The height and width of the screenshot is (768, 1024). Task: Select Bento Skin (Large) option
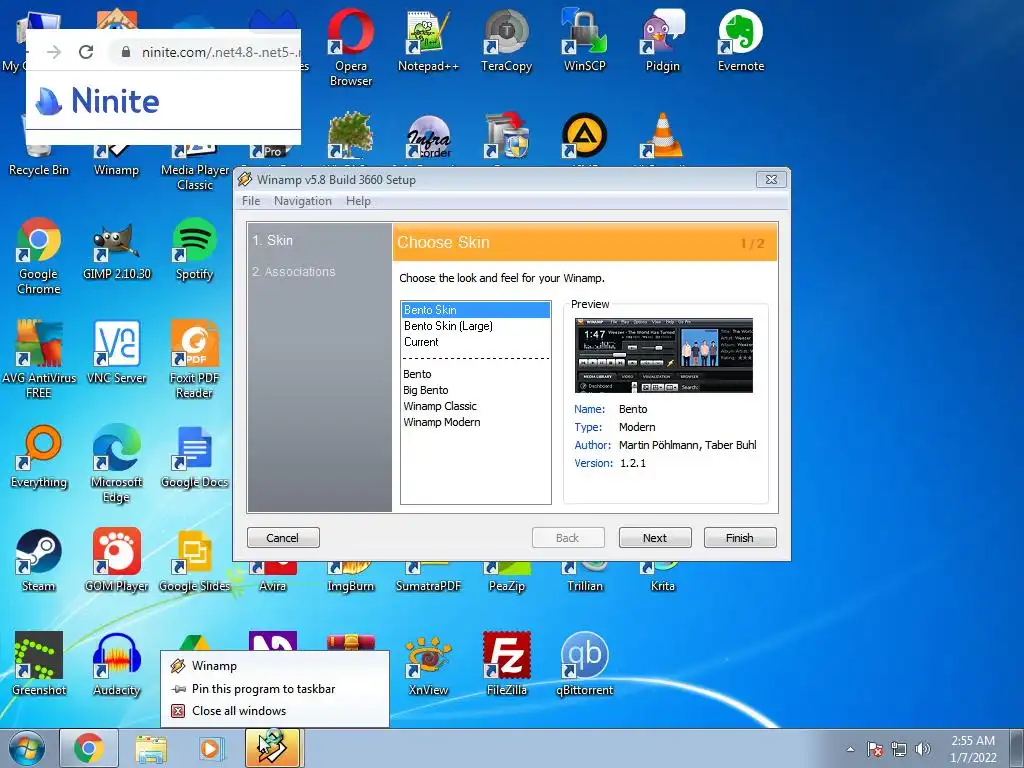tap(475, 326)
